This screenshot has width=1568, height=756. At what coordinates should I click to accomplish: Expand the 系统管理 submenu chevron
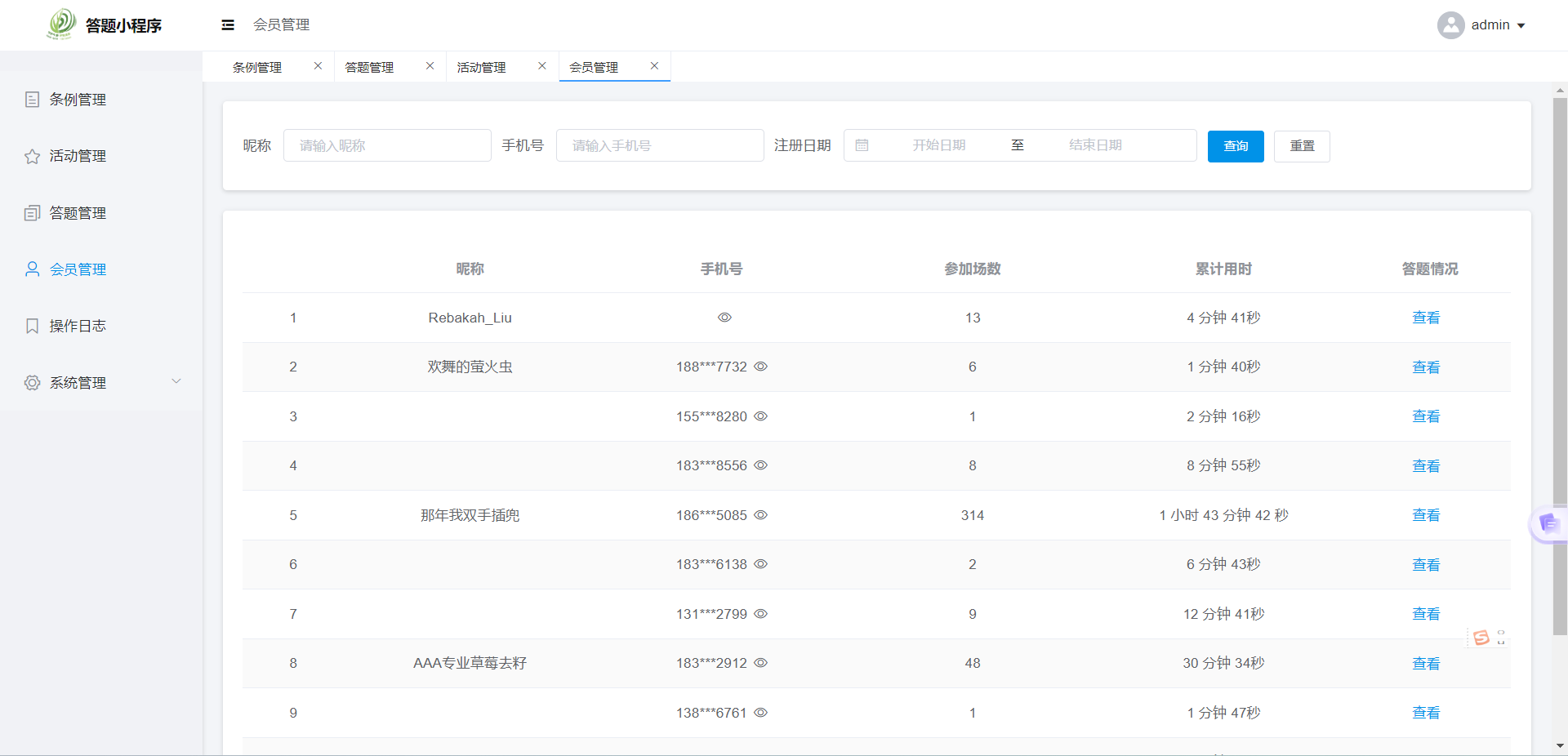coord(176,381)
